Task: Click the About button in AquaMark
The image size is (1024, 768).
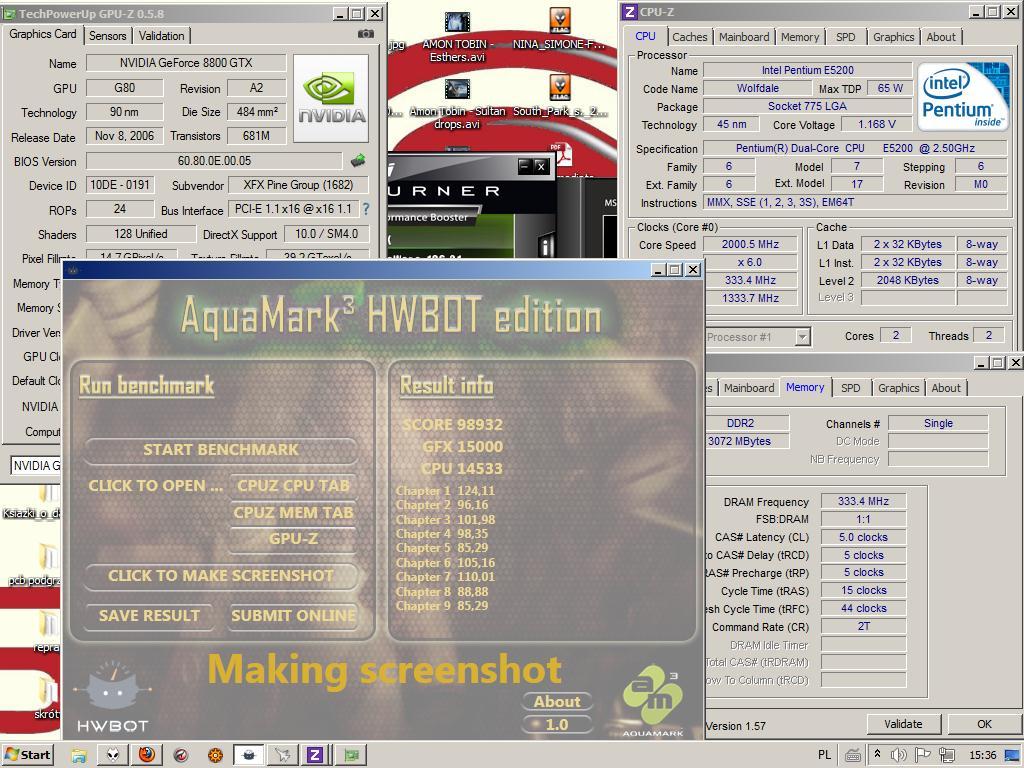Action: point(557,702)
